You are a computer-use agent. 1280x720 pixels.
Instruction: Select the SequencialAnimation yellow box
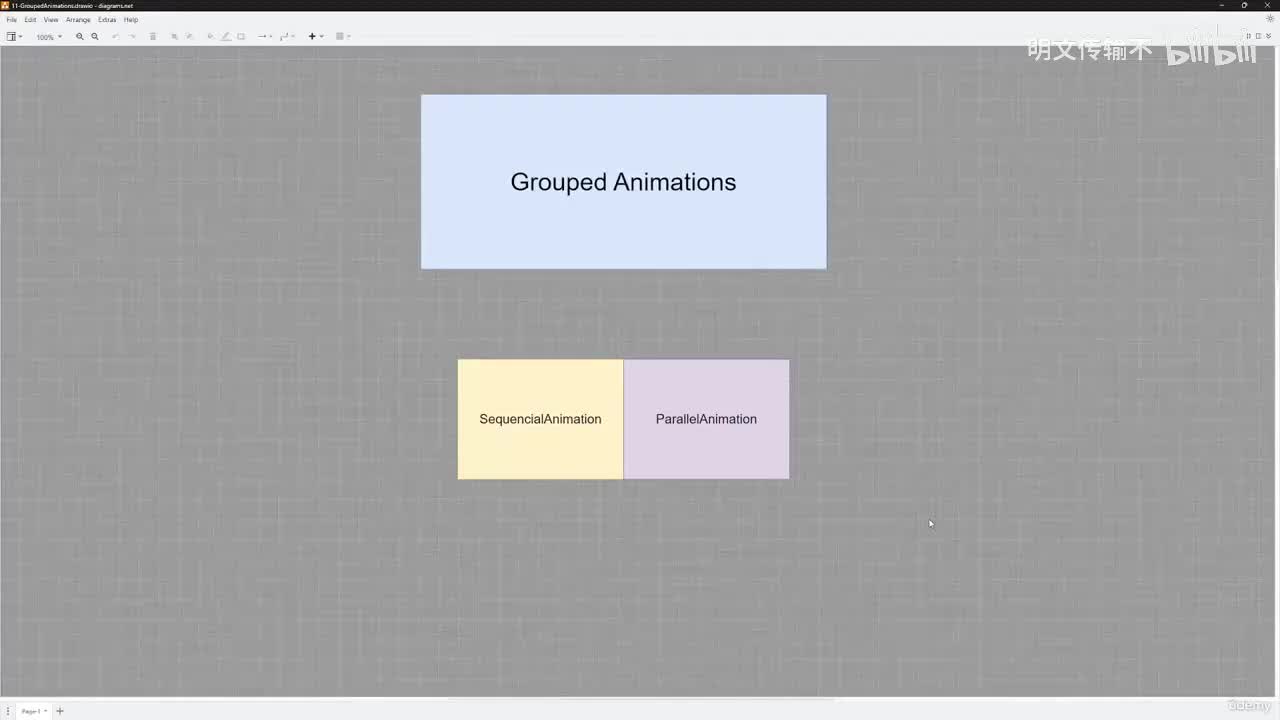[541, 419]
